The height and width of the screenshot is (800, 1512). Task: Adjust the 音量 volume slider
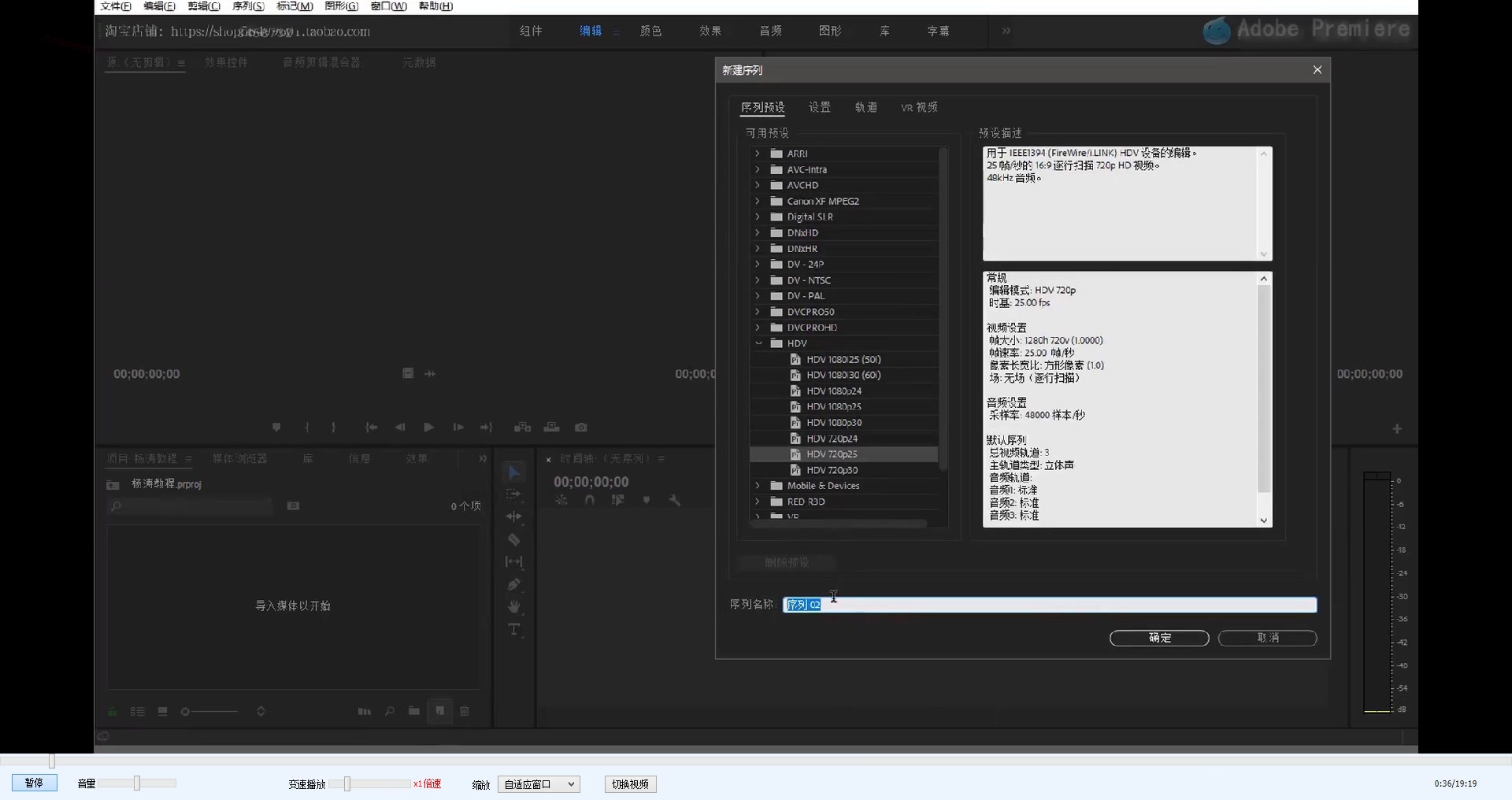pyautogui.click(x=137, y=783)
